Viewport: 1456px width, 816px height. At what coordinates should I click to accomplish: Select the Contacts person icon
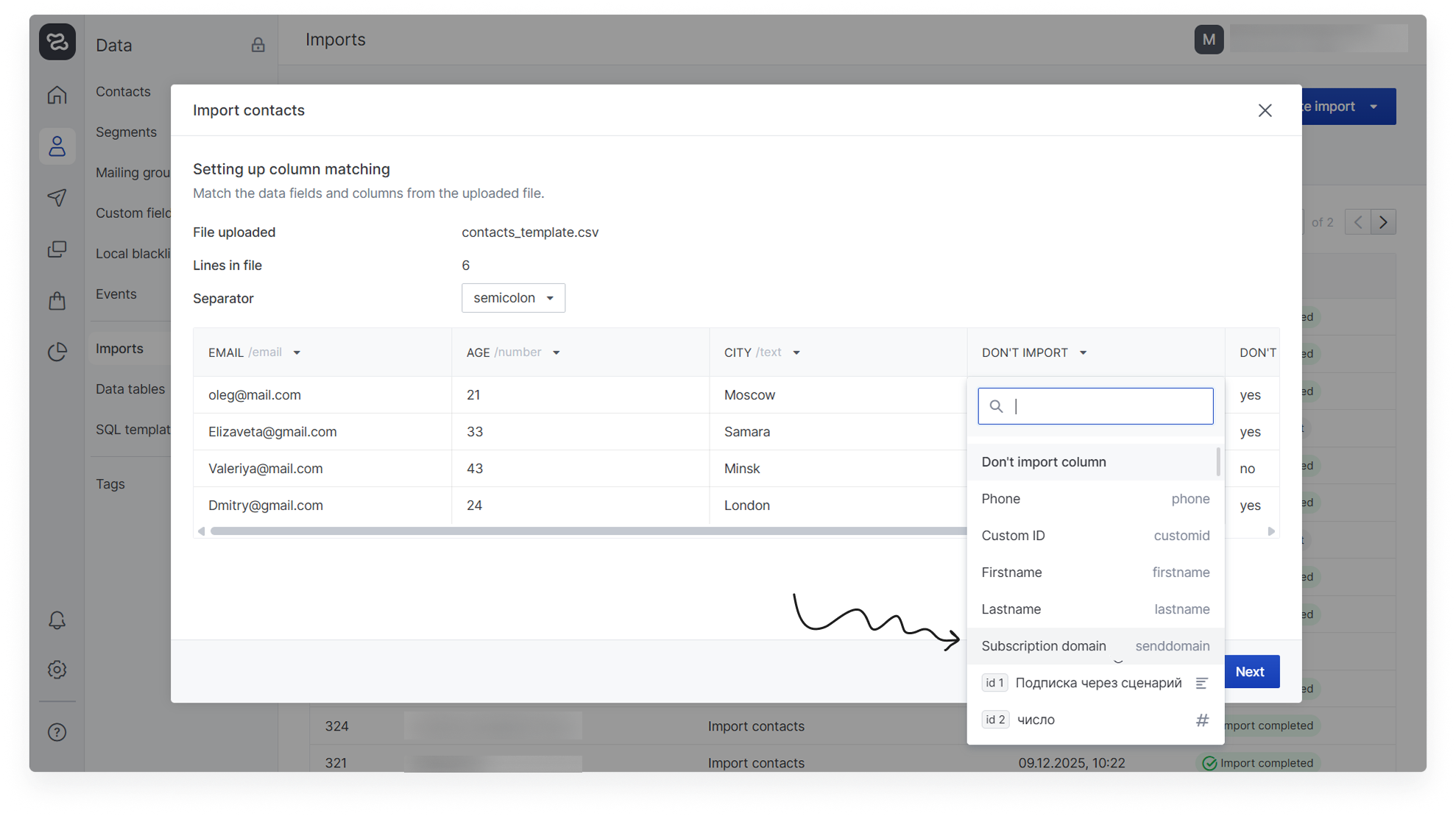[x=57, y=146]
